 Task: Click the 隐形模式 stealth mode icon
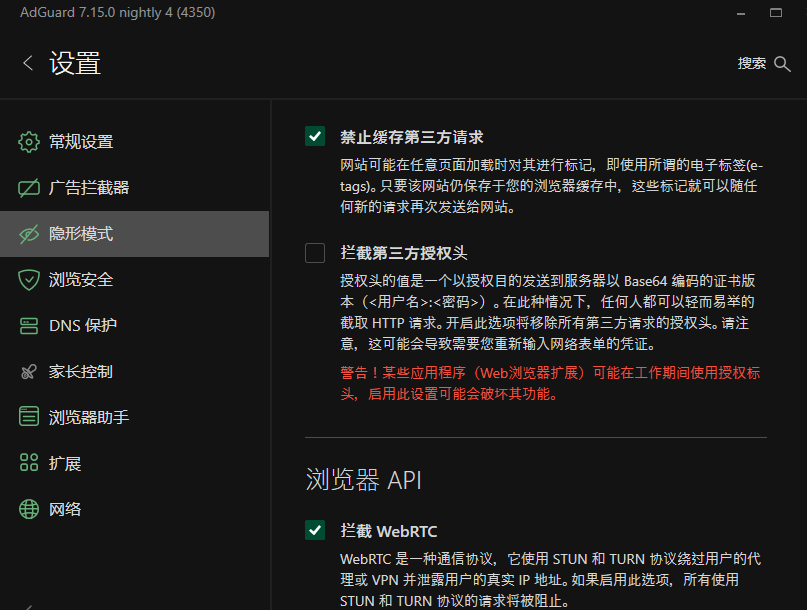(29, 233)
